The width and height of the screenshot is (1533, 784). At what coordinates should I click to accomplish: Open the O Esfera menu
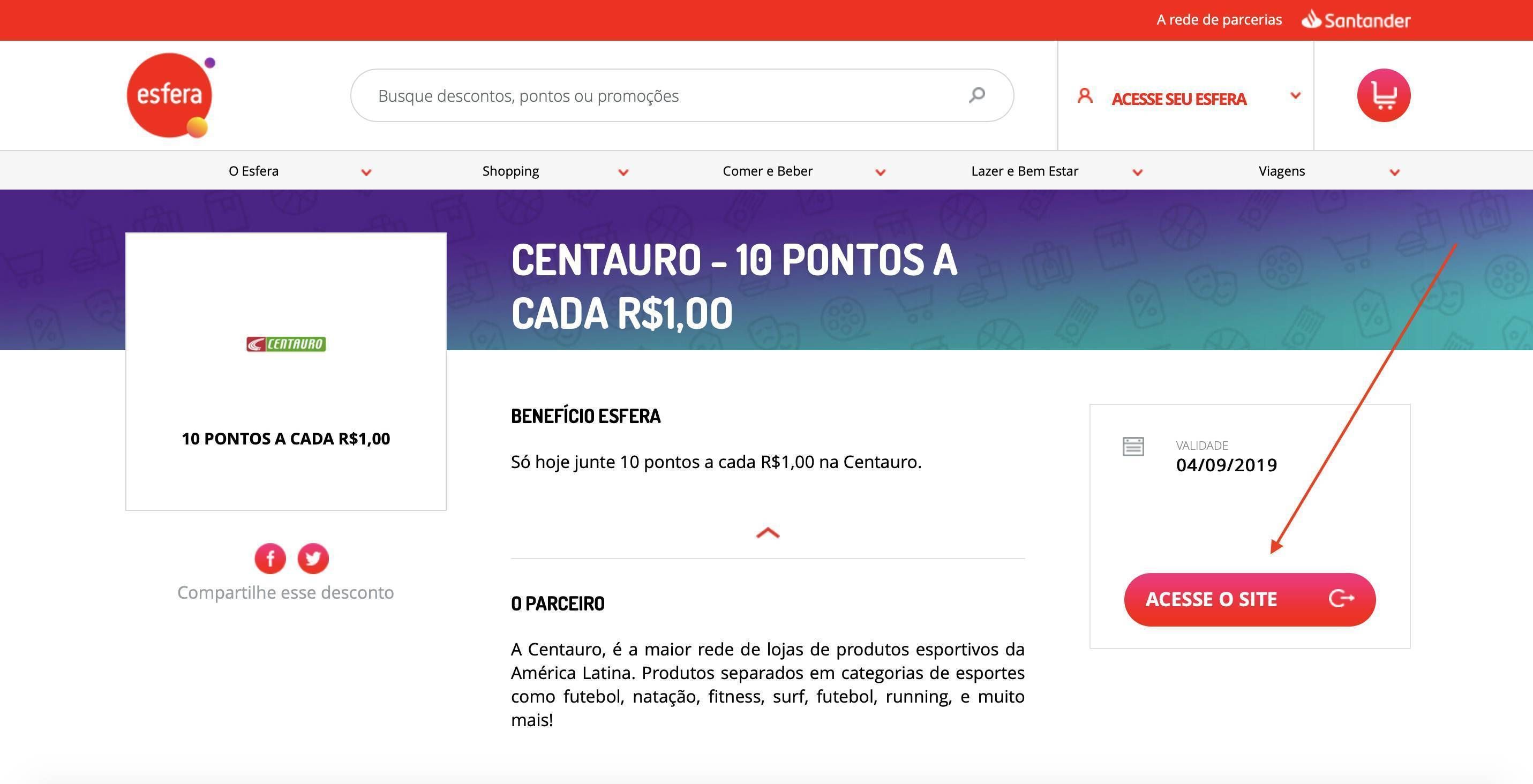[x=253, y=171]
